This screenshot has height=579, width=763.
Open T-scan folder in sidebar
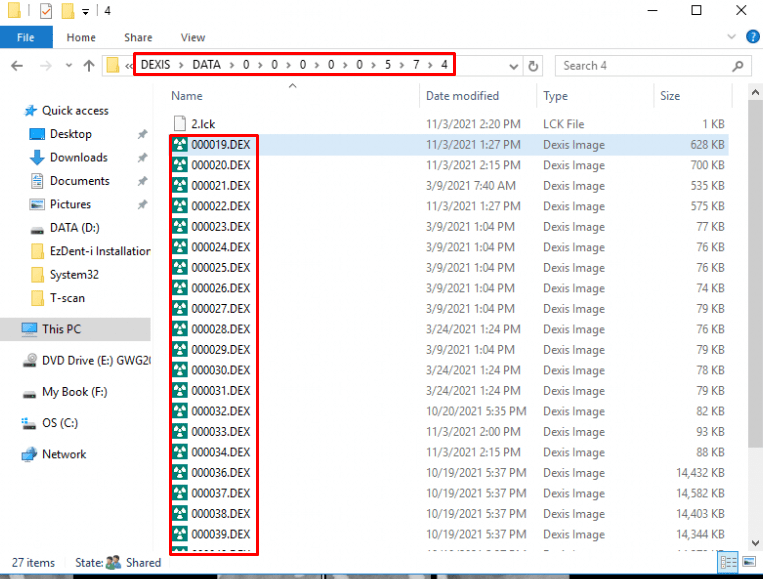click(67, 298)
